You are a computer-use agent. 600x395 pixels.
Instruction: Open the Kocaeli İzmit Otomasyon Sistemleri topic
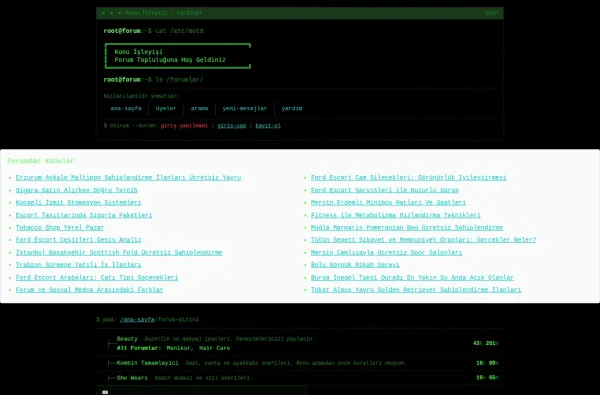coord(78,202)
